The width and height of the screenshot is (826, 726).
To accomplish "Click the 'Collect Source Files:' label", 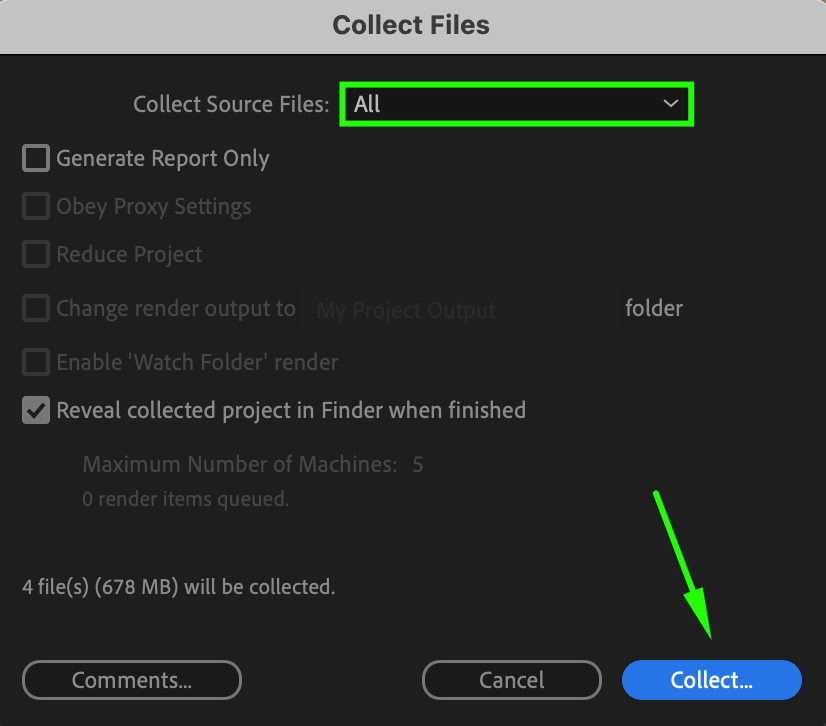I will tap(231, 104).
